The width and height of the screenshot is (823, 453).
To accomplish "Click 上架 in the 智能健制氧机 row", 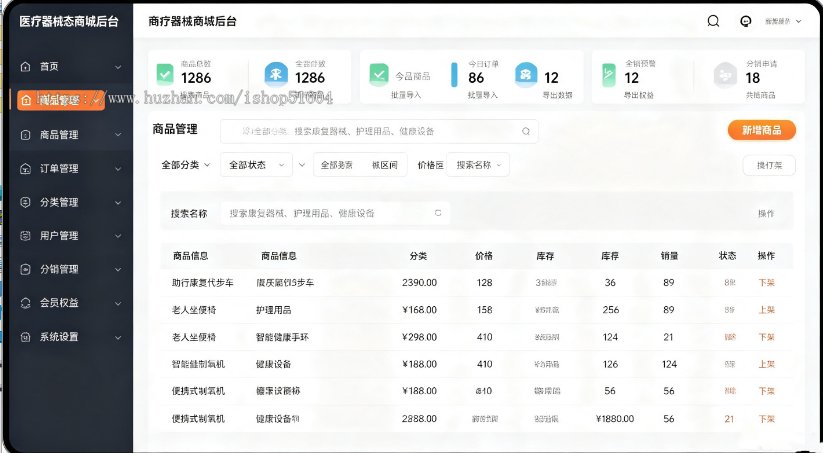I will [766, 364].
